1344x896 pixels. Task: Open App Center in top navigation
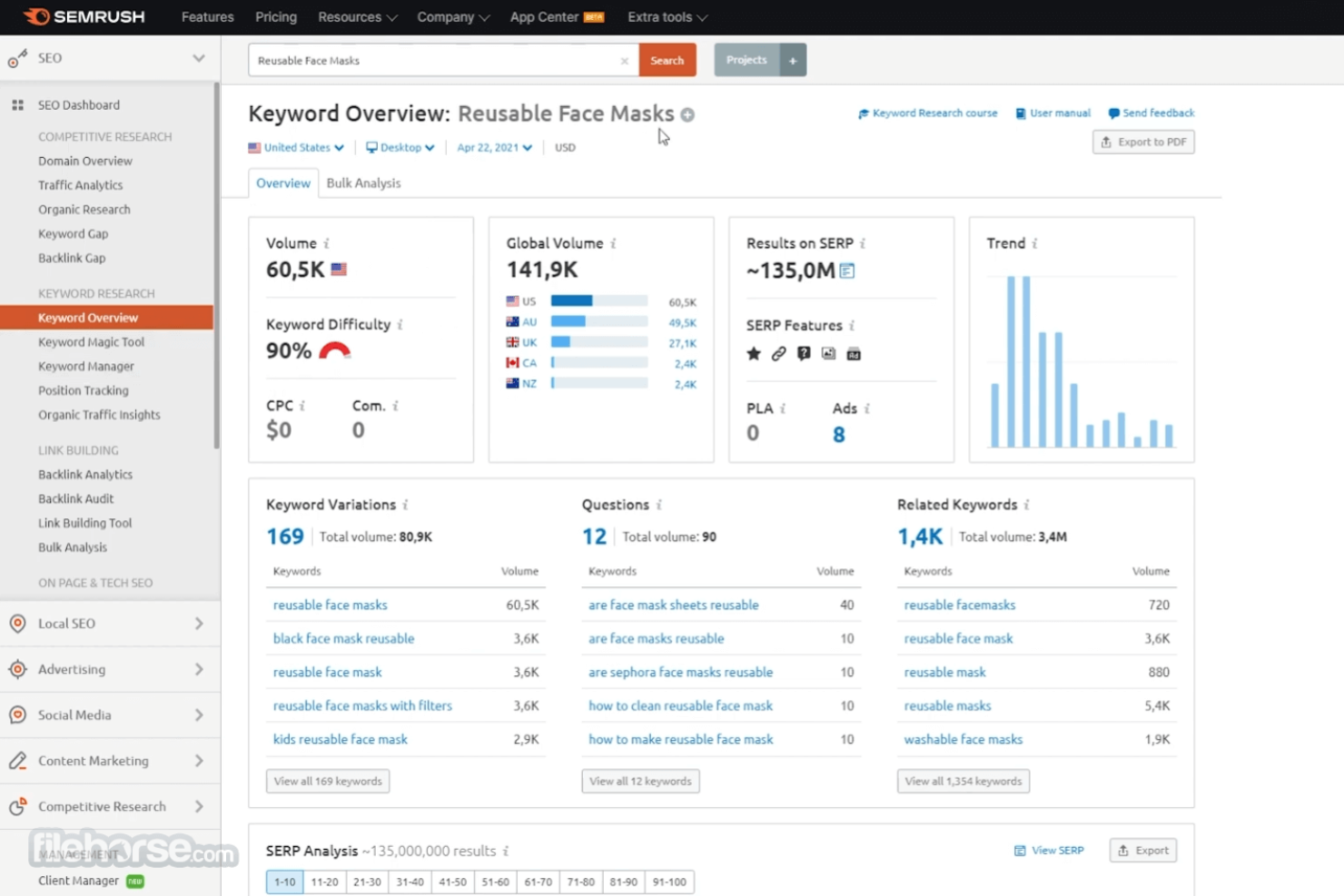point(557,17)
